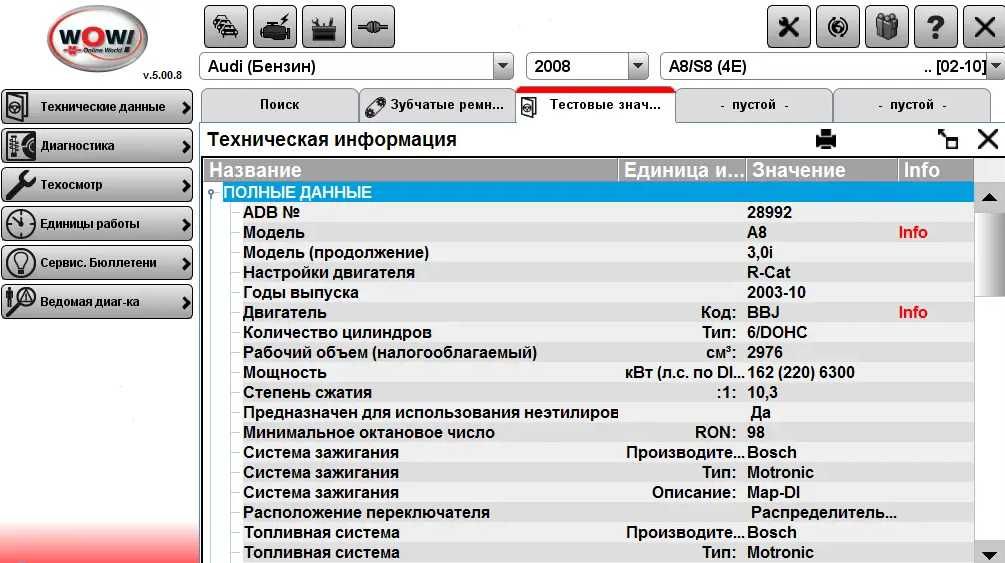Open the Техосмотр menu

(x=97, y=185)
